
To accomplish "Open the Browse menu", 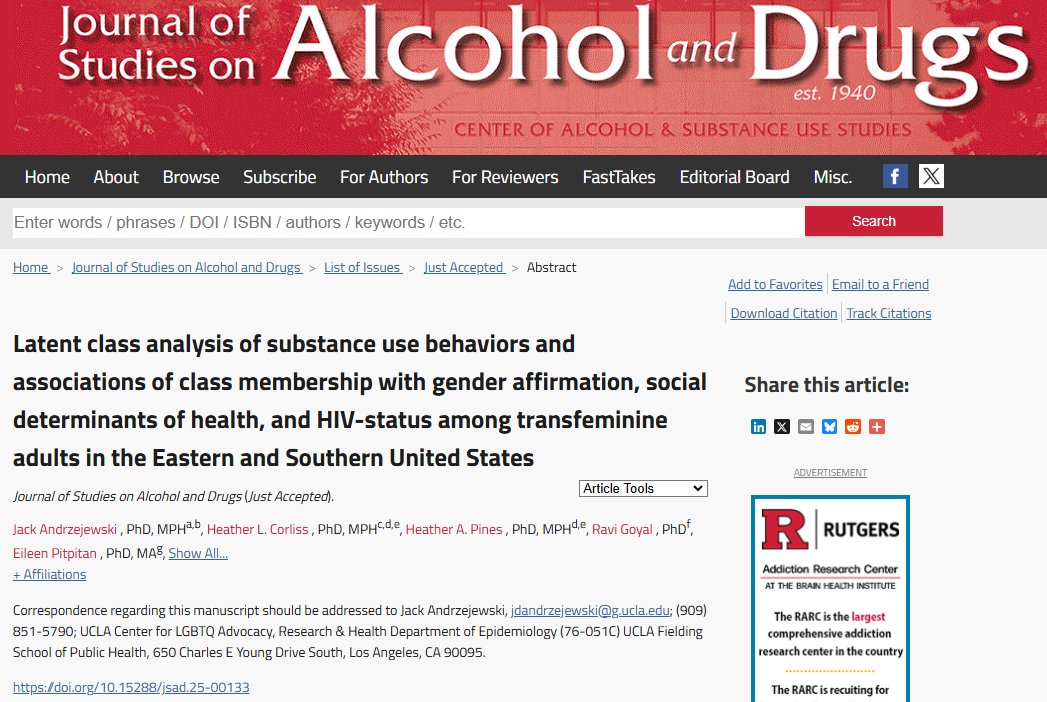I will pyautogui.click(x=191, y=177).
